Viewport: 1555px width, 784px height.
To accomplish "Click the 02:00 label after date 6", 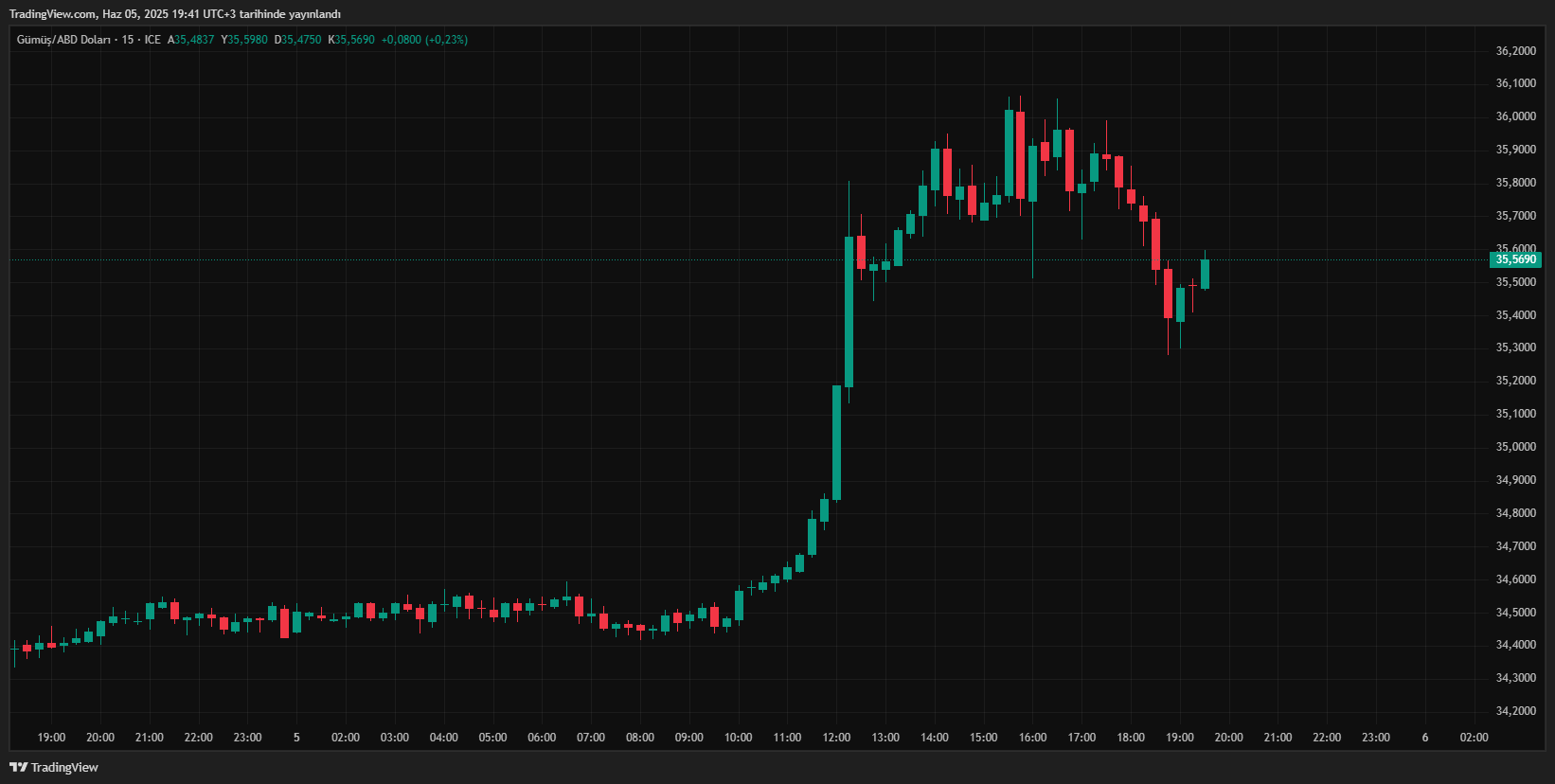I will click(1475, 738).
